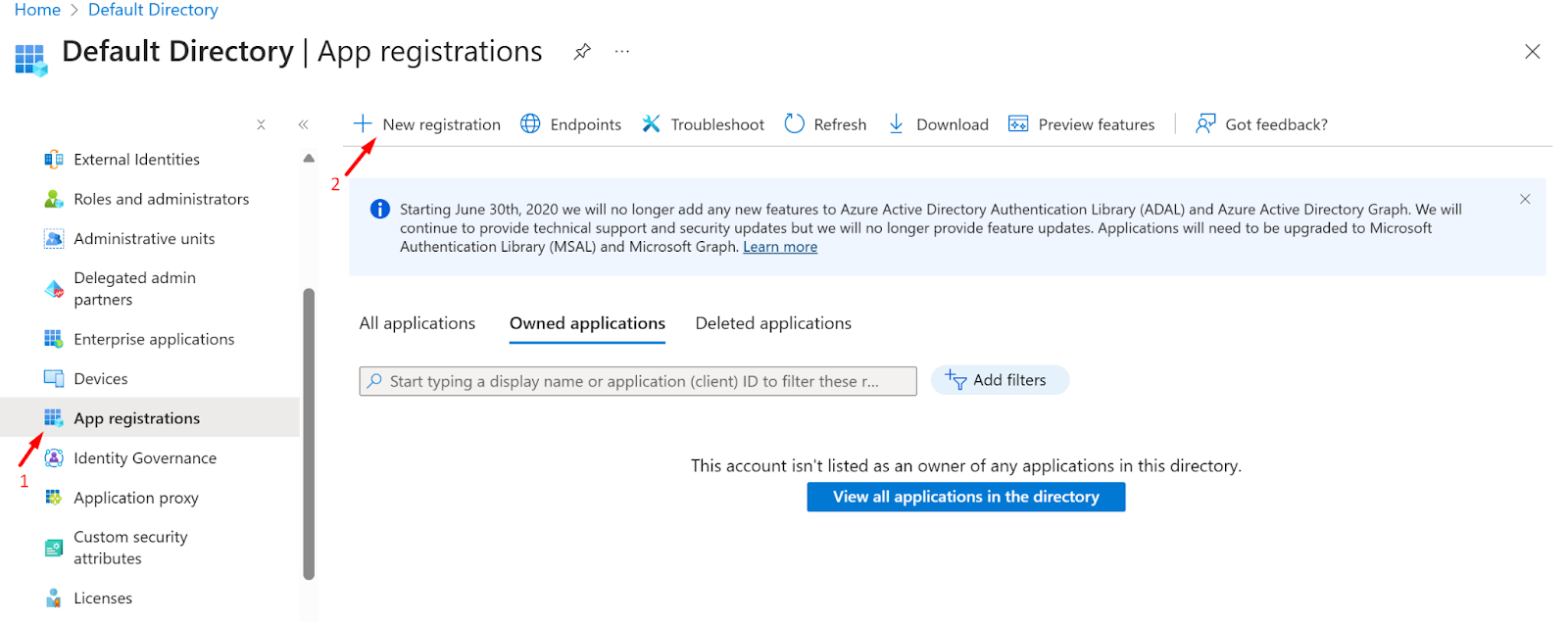Click the Licenses icon in sidebar

54,598
